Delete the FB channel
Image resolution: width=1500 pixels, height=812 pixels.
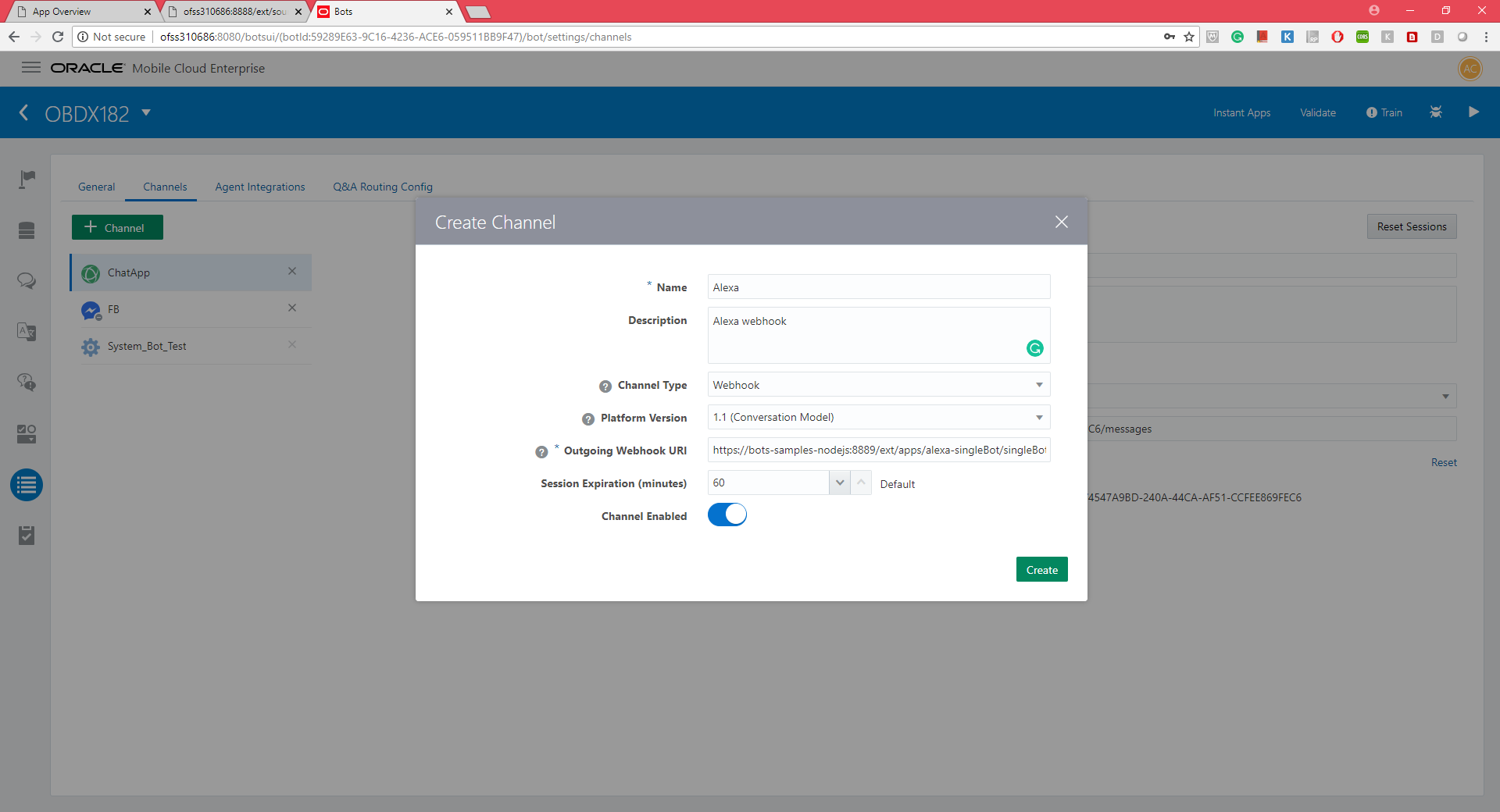click(x=292, y=308)
